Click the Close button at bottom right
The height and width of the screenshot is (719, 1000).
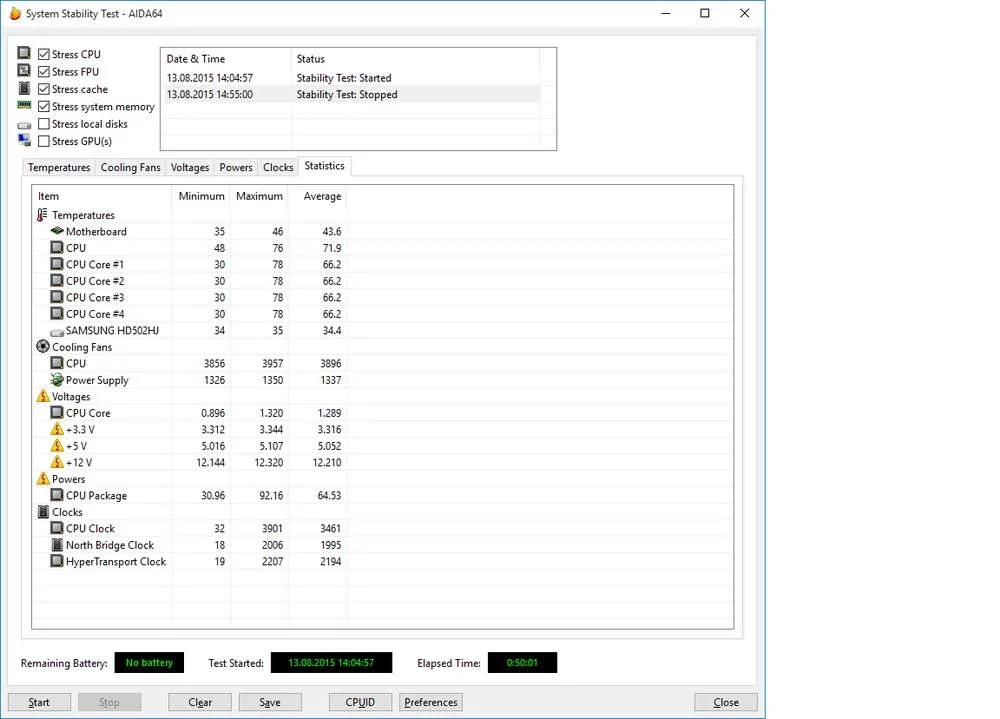[726, 702]
